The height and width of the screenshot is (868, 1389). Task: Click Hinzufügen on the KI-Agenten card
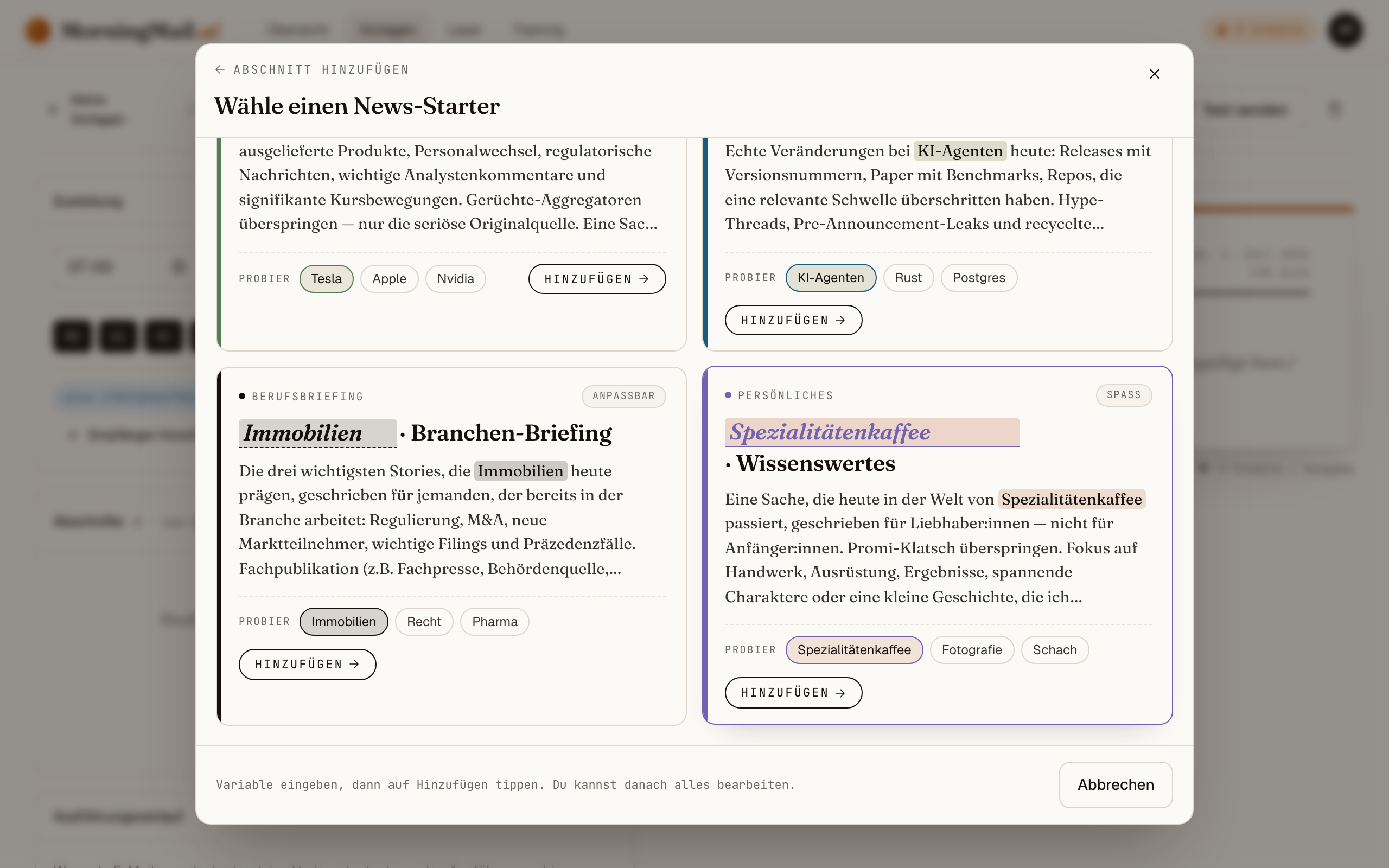pyautogui.click(x=793, y=320)
